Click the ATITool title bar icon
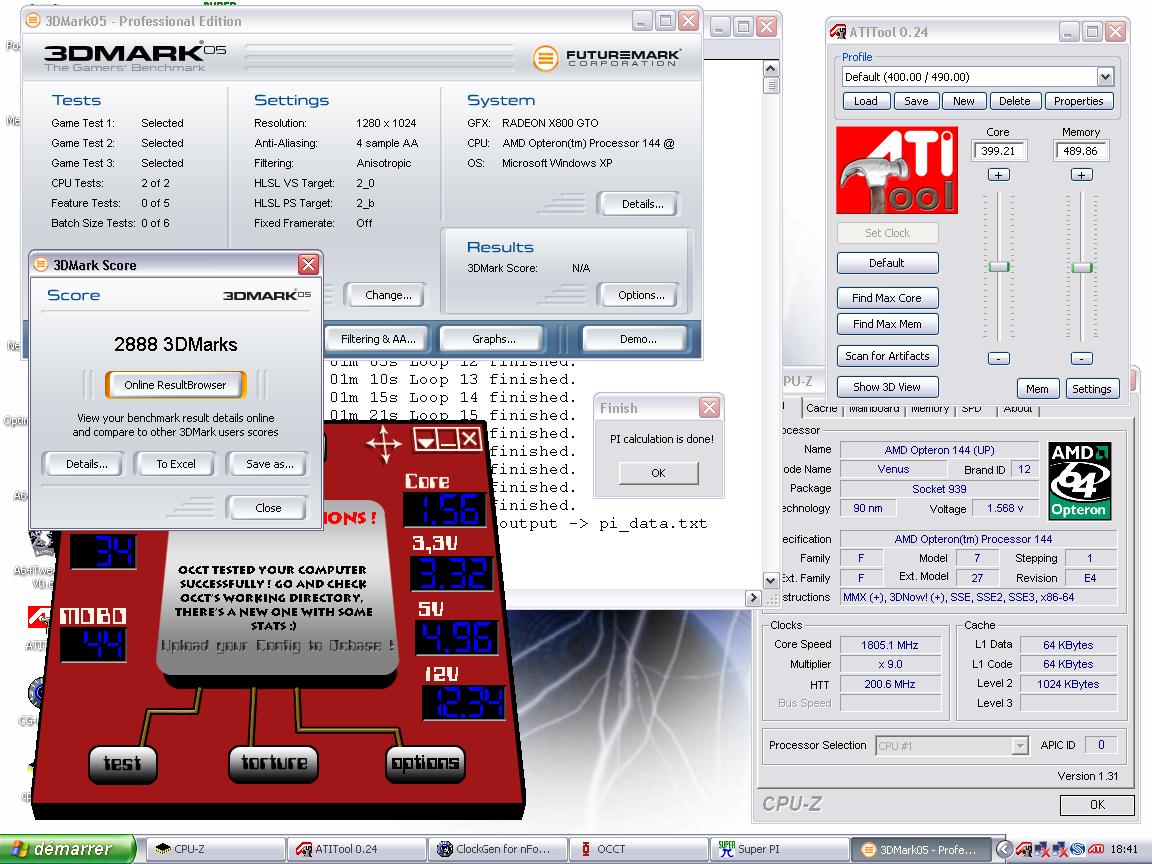The image size is (1152, 864). (838, 32)
